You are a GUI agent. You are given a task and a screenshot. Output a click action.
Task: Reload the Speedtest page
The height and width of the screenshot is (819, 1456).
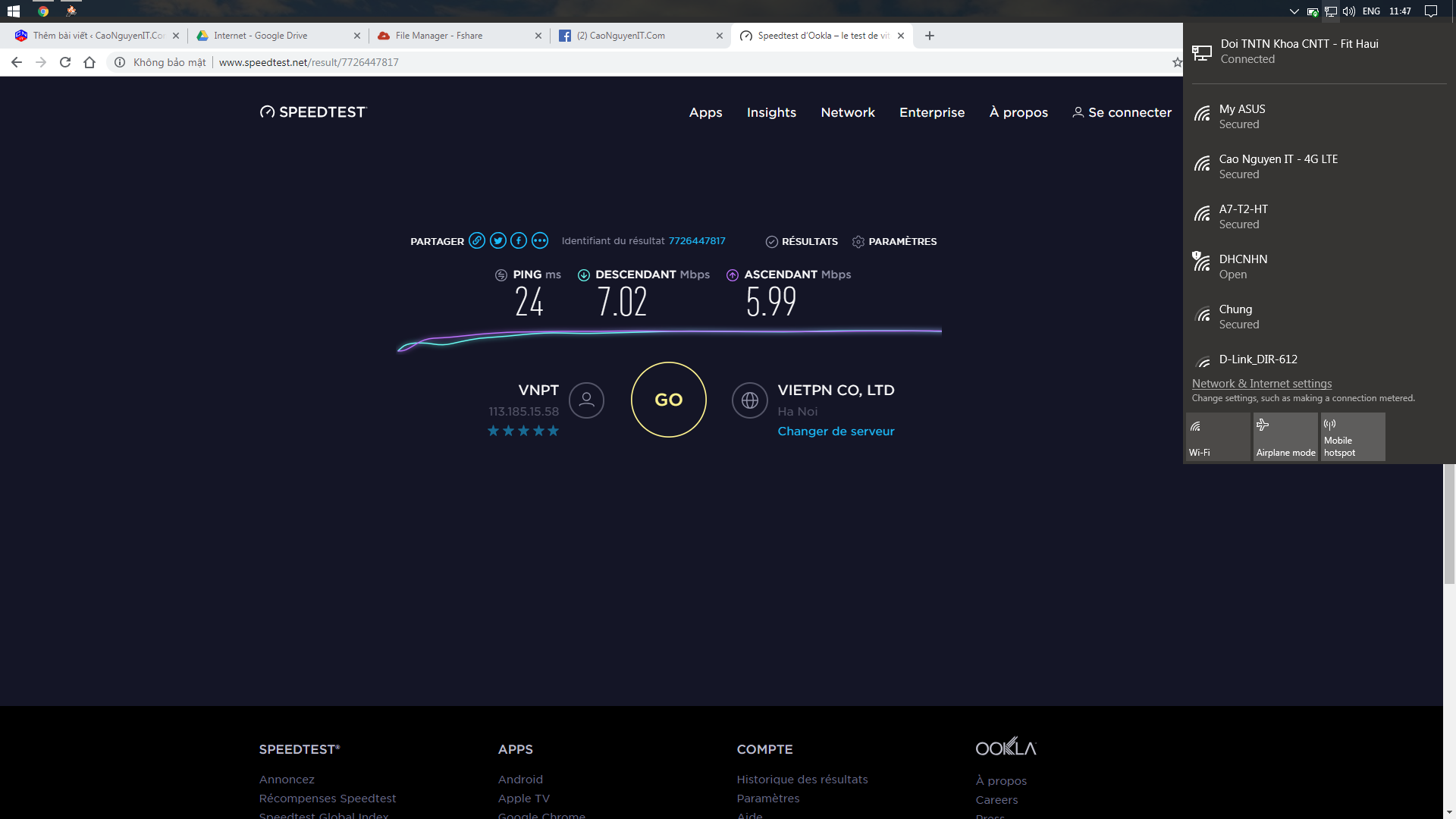coord(65,62)
